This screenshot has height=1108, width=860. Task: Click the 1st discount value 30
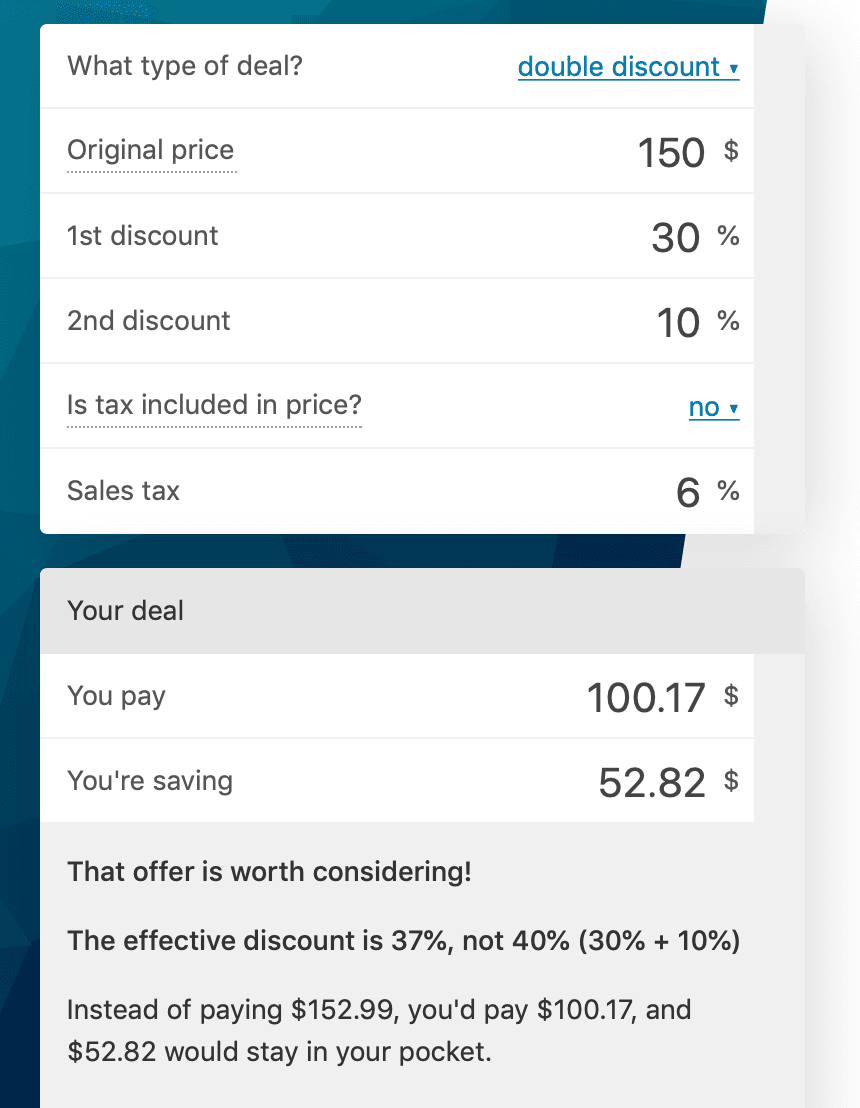point(675,238)
